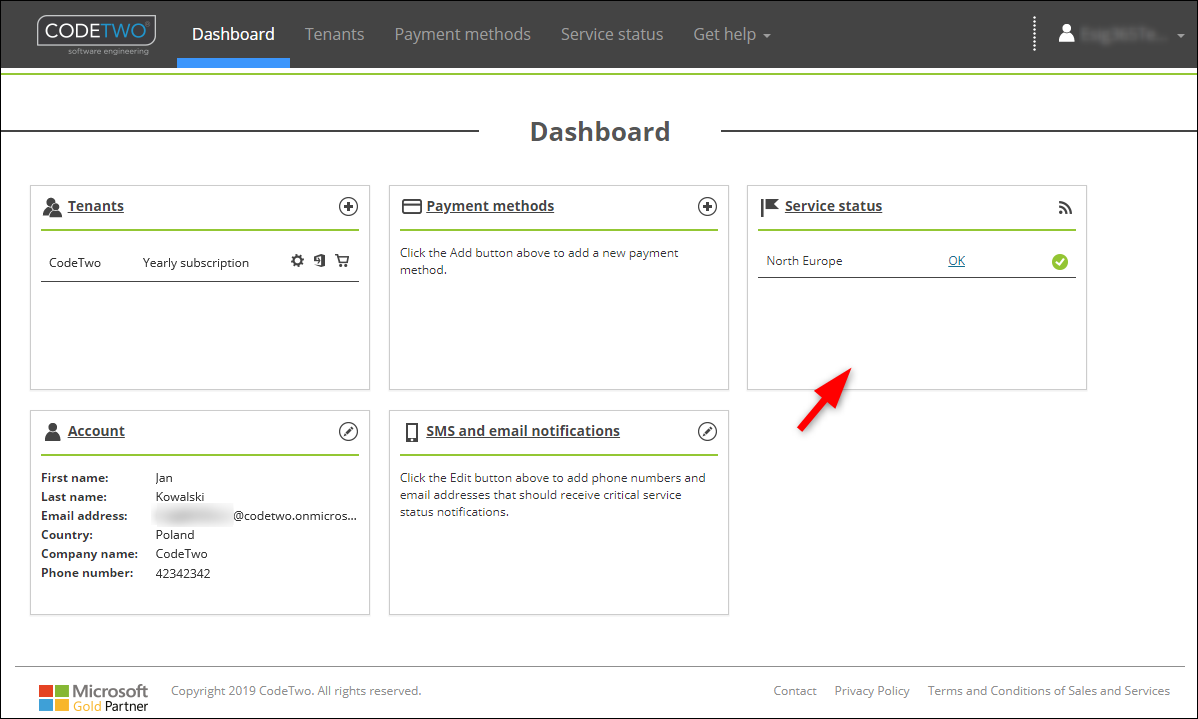Expand the Get help menu

click(731, 33)
